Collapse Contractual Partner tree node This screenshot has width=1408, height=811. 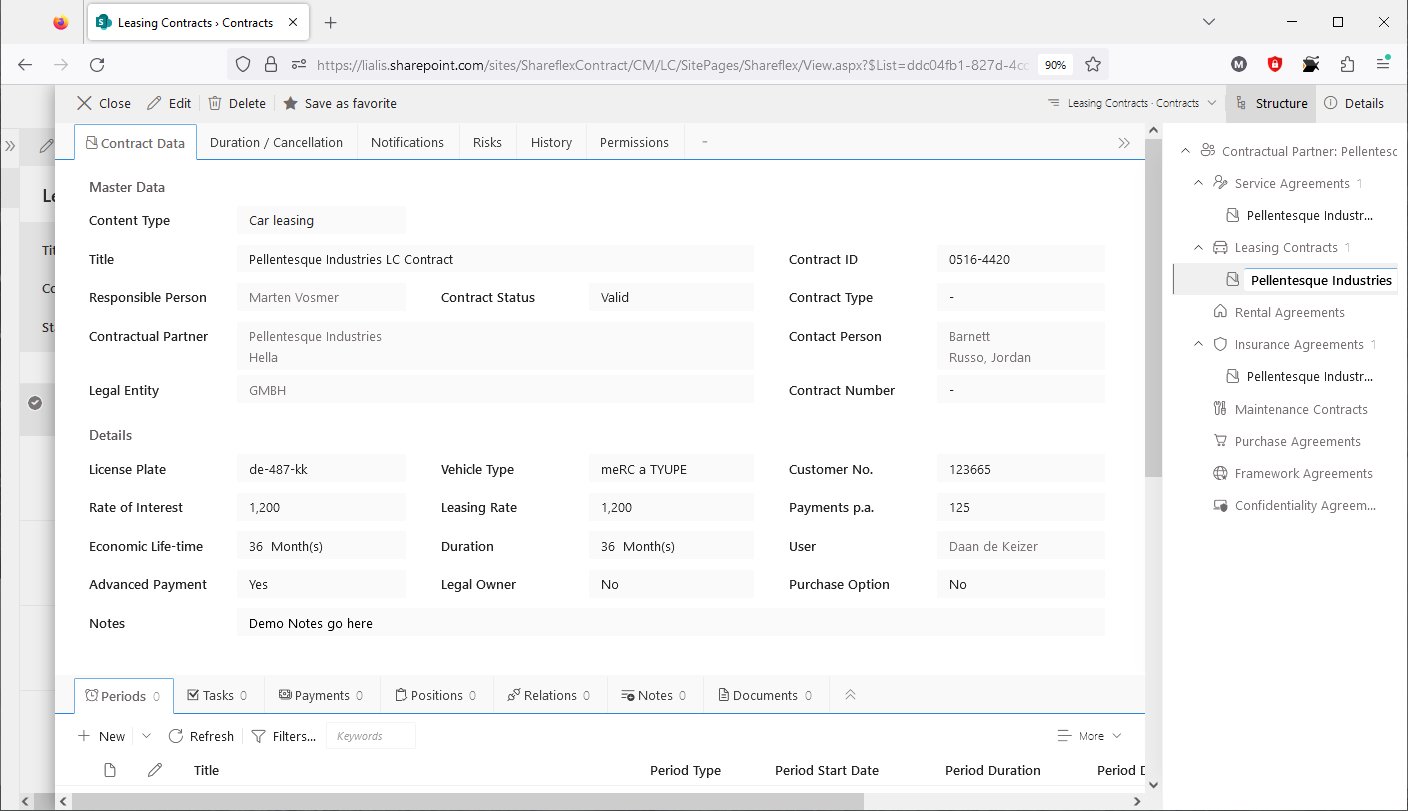1186,151
